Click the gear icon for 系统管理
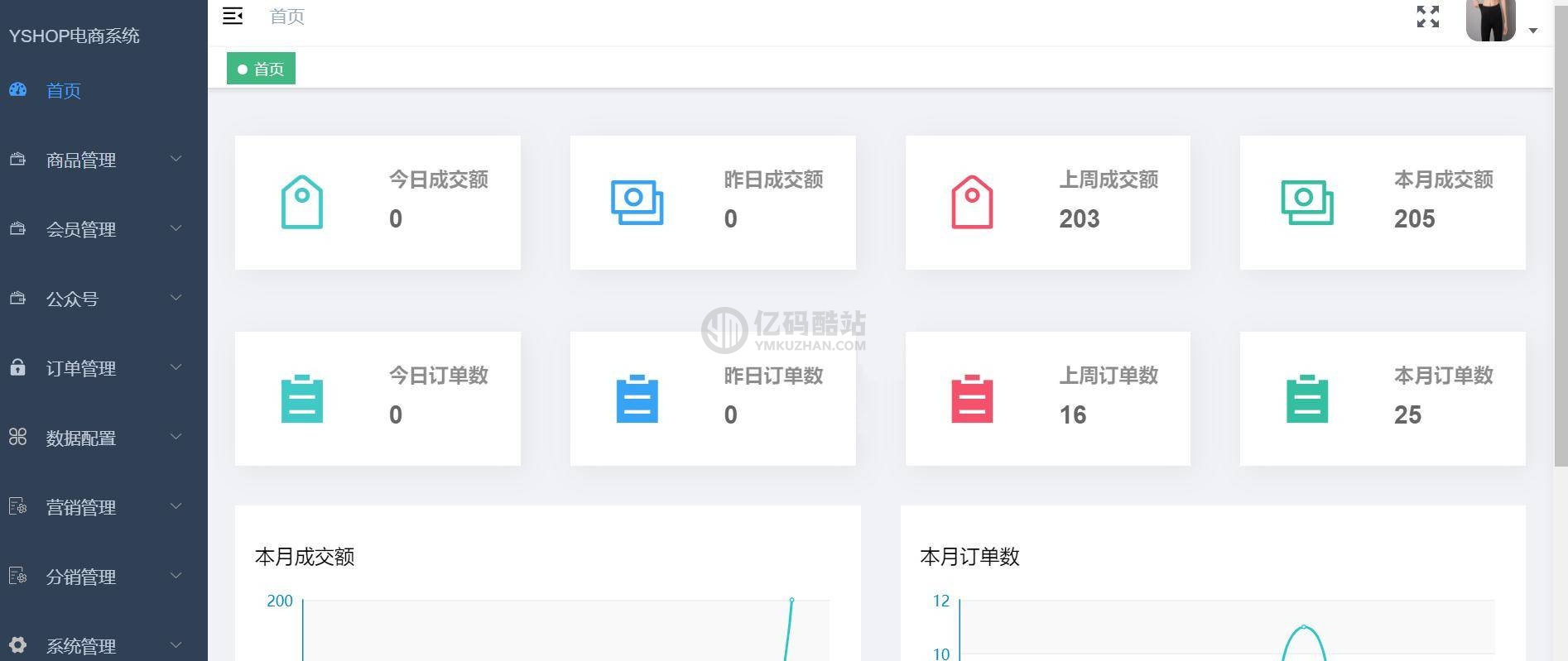 tap(17, 644)
